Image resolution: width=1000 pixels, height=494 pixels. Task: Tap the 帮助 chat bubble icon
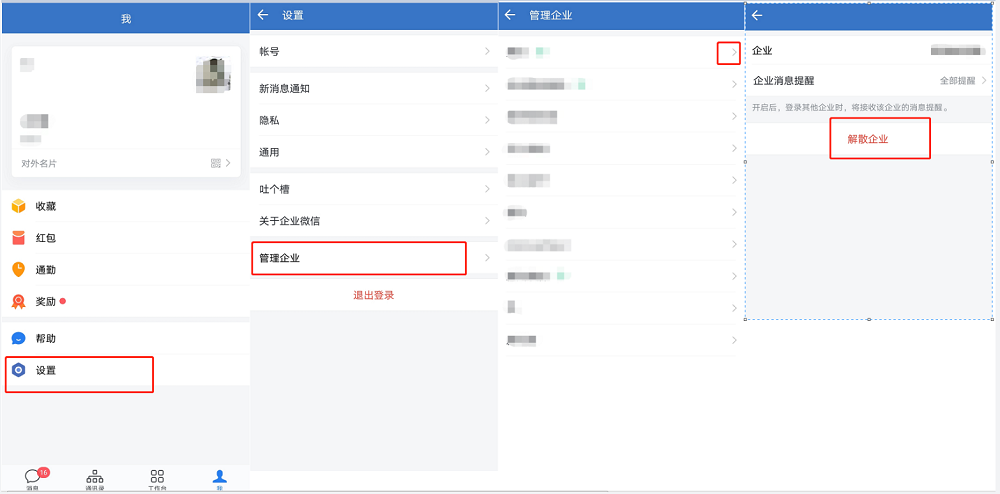click(18, 338)
